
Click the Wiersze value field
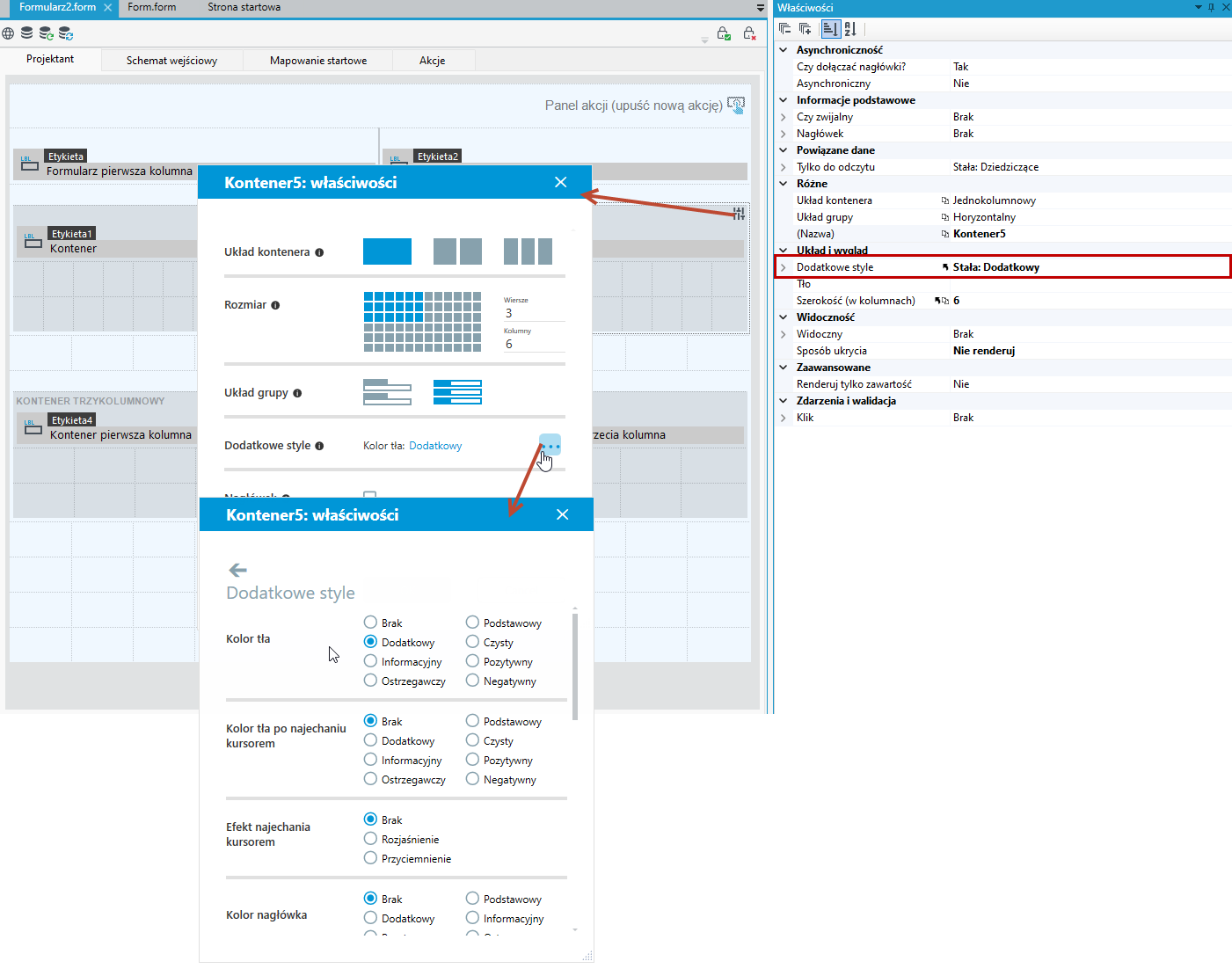point(534,313)
